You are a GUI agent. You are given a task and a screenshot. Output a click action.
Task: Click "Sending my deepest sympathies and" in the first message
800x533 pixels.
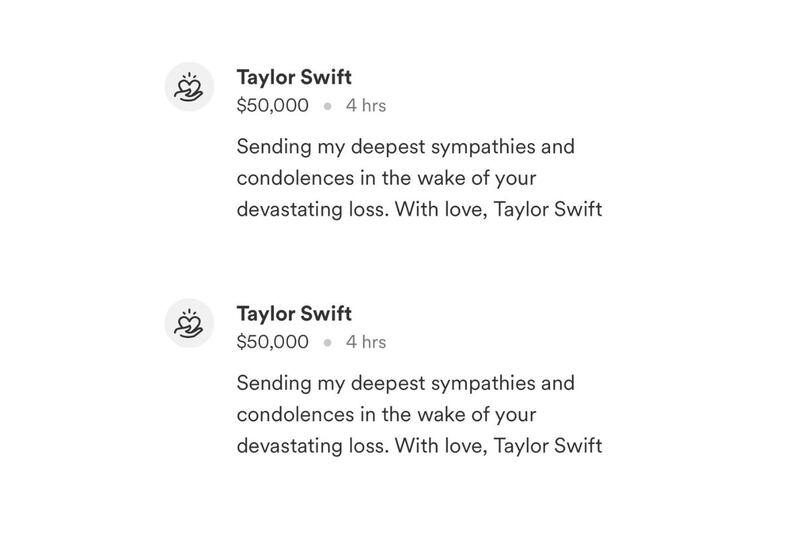[x=406, y=147]
